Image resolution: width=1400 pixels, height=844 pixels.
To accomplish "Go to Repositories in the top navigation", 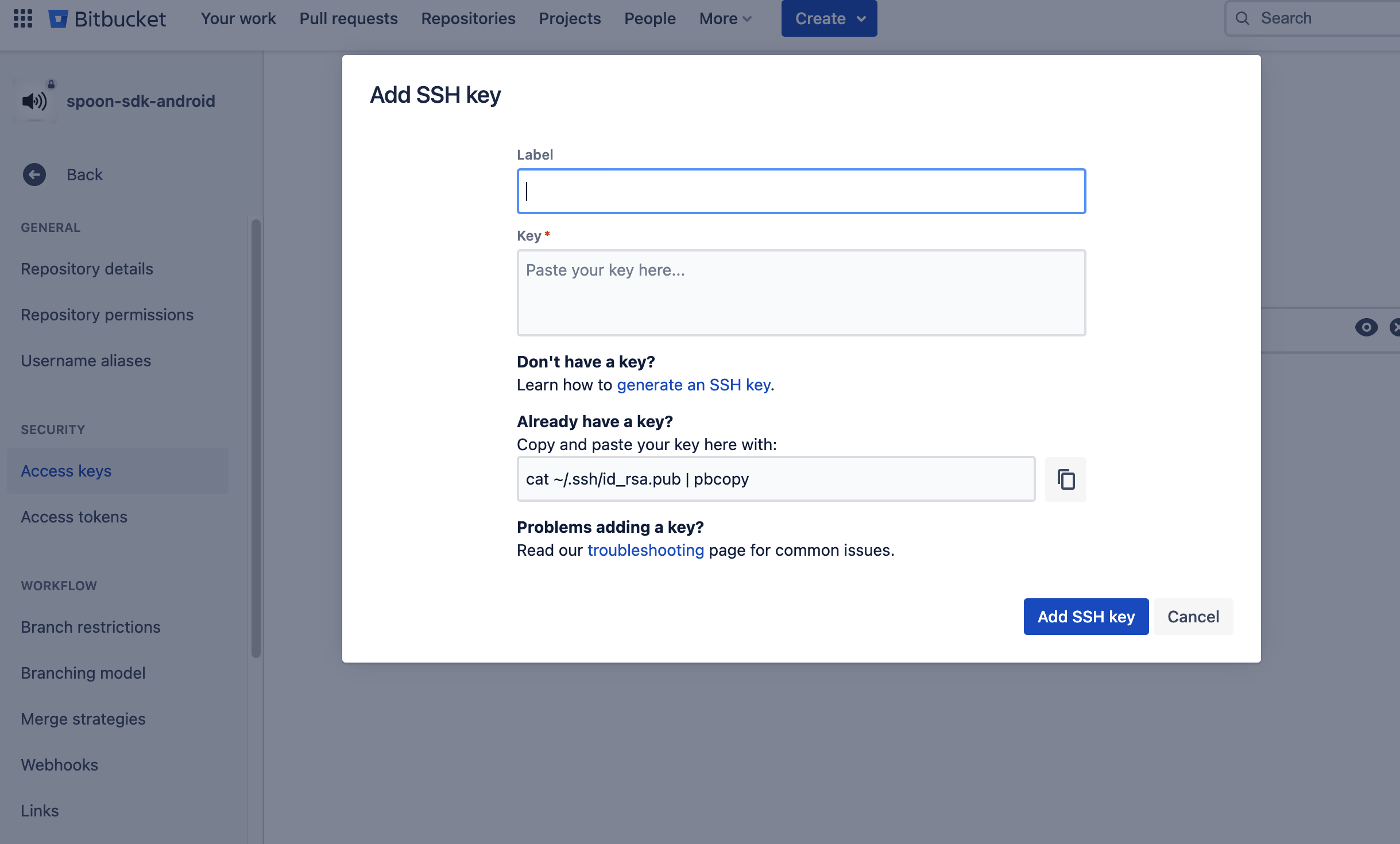I will click(468, 18).
